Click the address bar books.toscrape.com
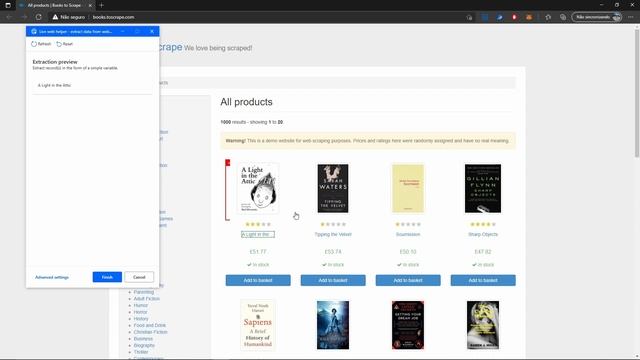Image resolution: width=640 pixels, height=360 pixels. coord(113,17)
